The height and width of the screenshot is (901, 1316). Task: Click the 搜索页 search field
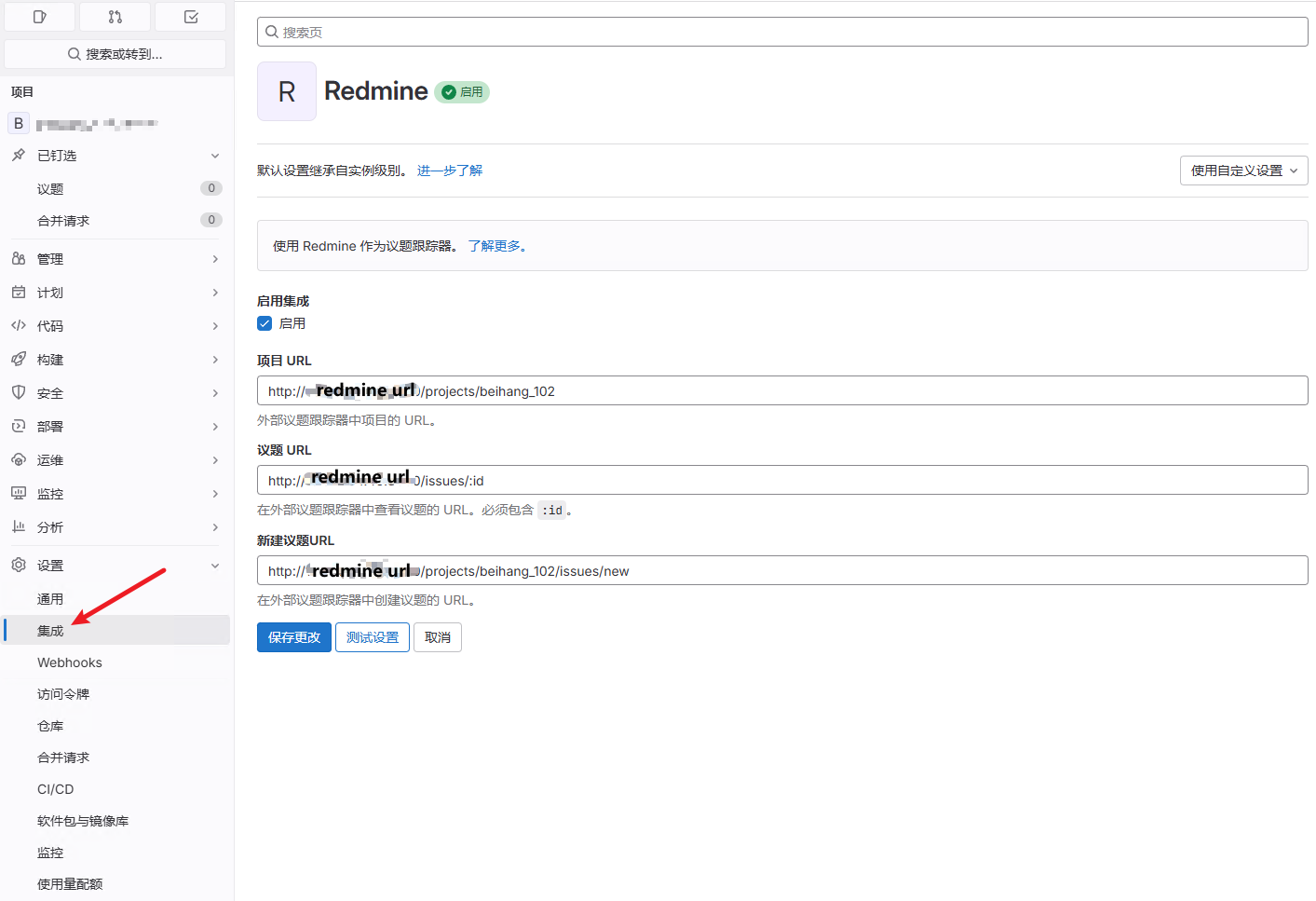[x=782, y=32]
